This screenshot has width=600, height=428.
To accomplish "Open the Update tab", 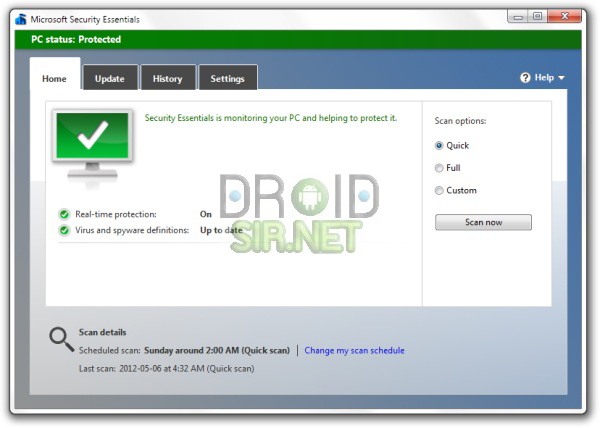I will pyautogui.click(x=110, y=78).
